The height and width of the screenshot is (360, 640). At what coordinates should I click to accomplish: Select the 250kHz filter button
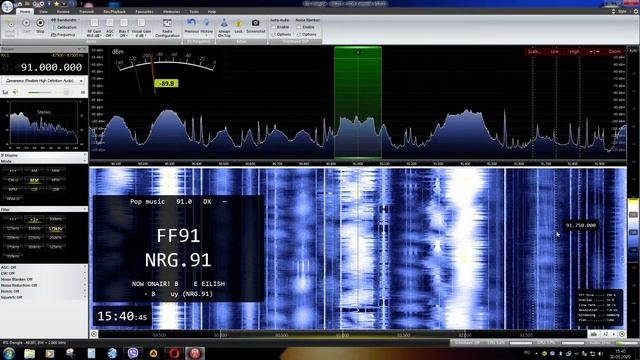coord(56,238)
